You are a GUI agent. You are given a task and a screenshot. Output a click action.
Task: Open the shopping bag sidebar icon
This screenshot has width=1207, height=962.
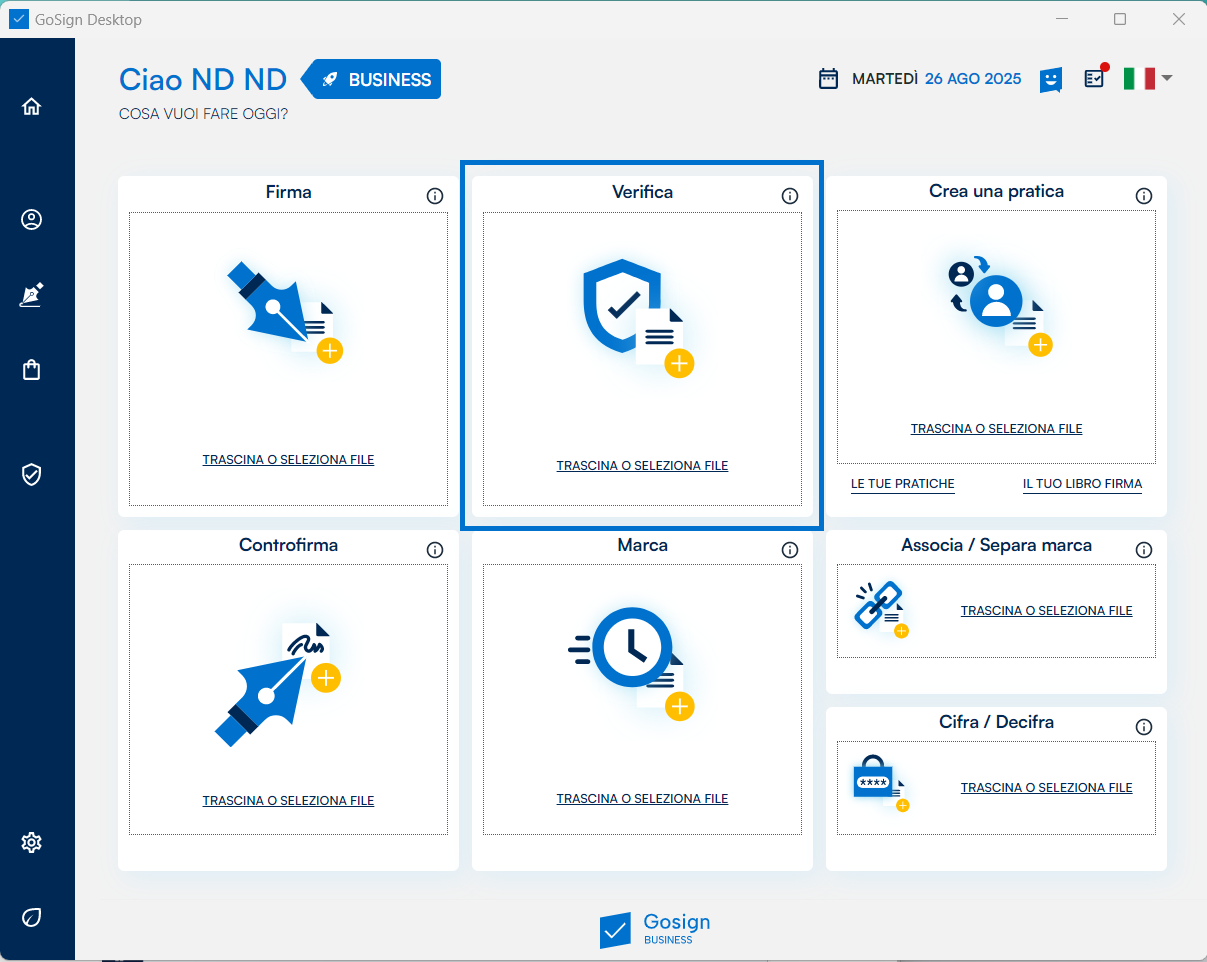pyautogui.click(x=32, y=370)
